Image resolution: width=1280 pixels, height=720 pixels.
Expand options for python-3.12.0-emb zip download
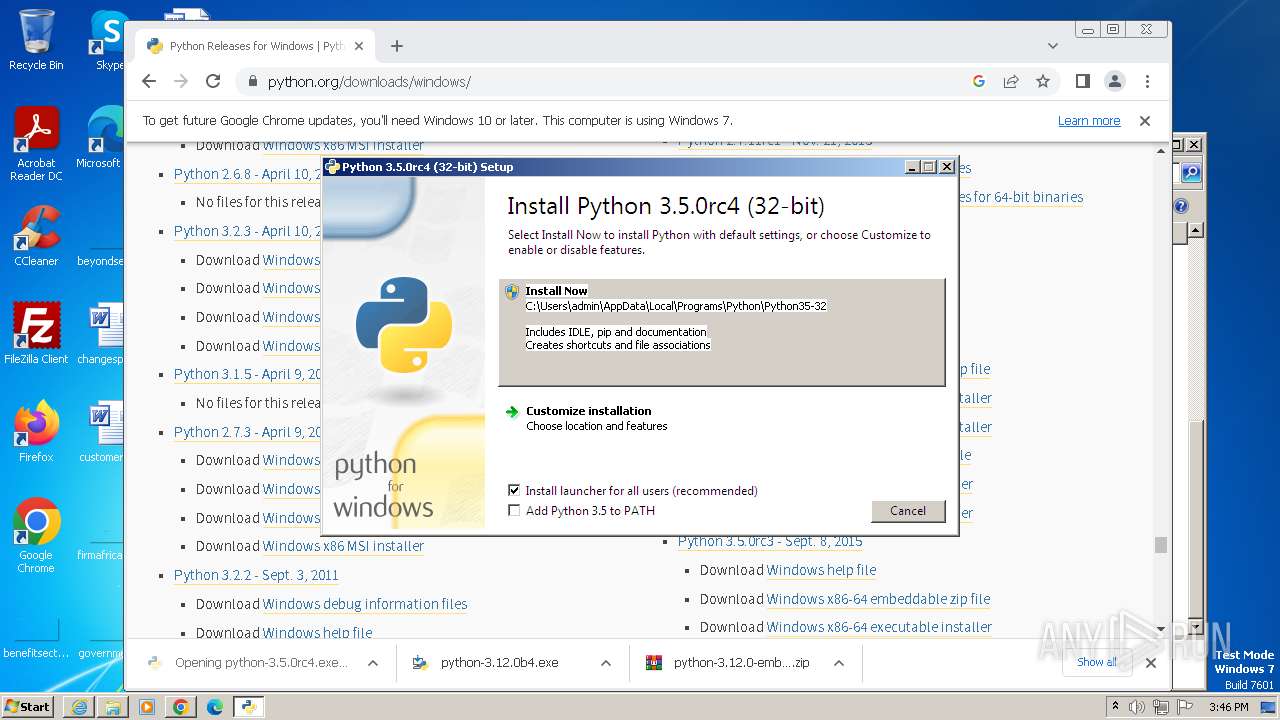pos(838,663)
